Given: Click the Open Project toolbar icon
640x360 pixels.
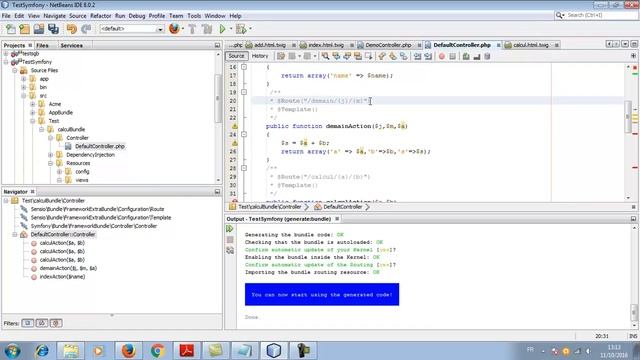Looking at the screenshot, I should pos(39,29).
